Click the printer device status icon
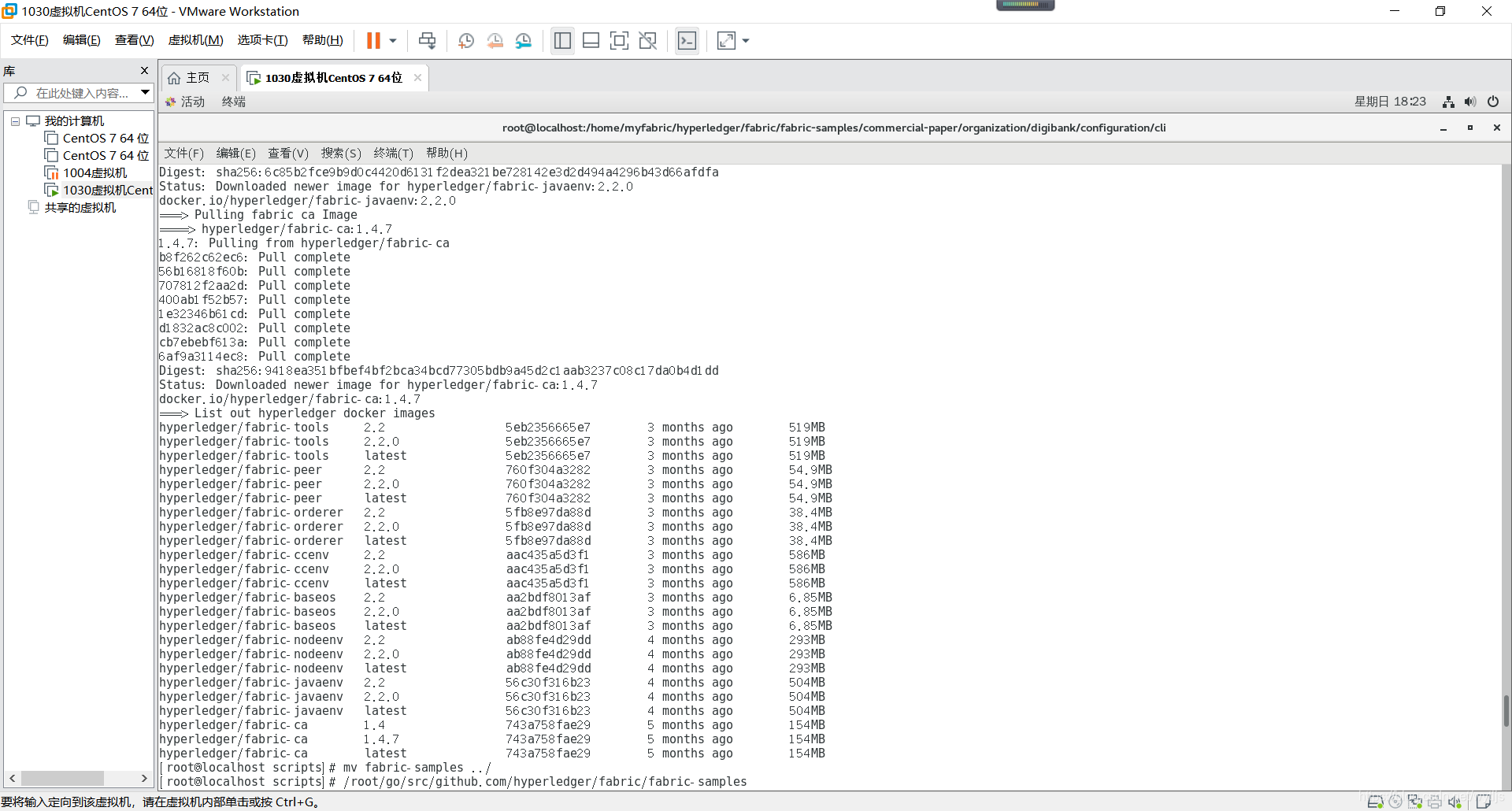1512x811 pixels. 1435,802
